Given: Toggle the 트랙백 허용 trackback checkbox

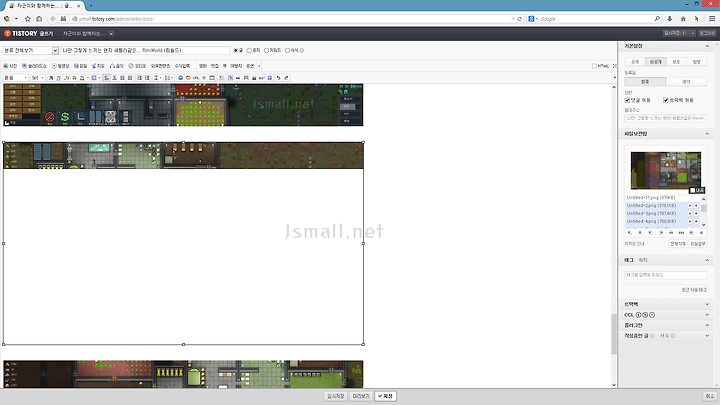Looking at the screenshot, I should (666, 100).
